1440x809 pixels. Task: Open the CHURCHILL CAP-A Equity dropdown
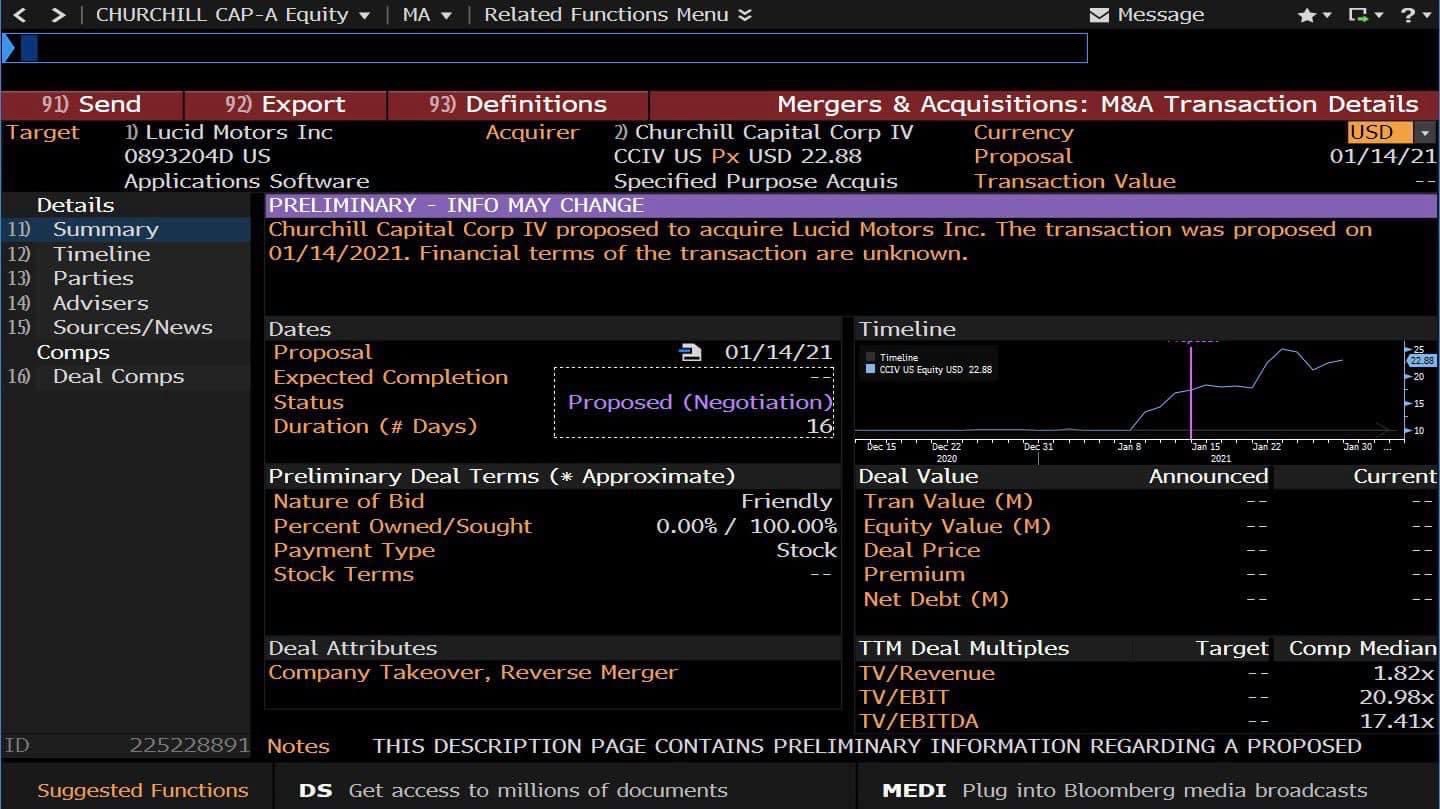point(232,15)
